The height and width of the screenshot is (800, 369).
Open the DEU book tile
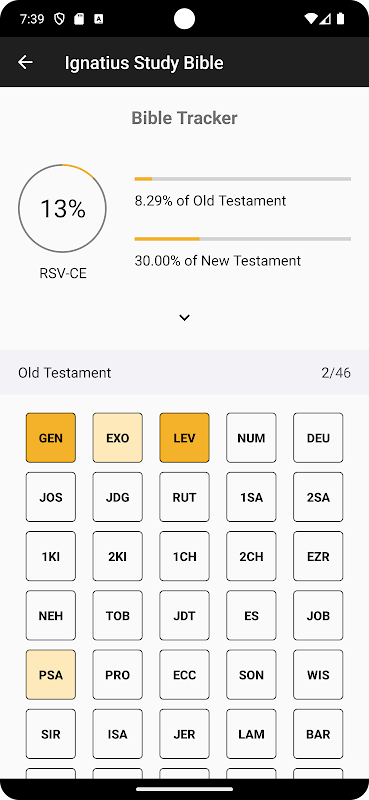pyautogui.click(x=318, y=438)
